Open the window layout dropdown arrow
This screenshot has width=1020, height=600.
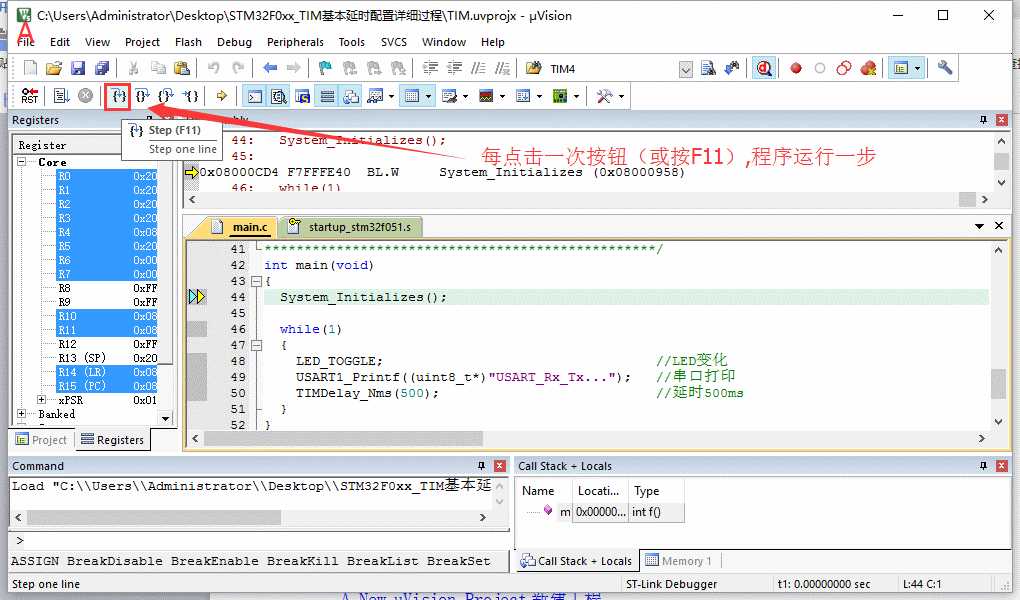click(917, 68)
